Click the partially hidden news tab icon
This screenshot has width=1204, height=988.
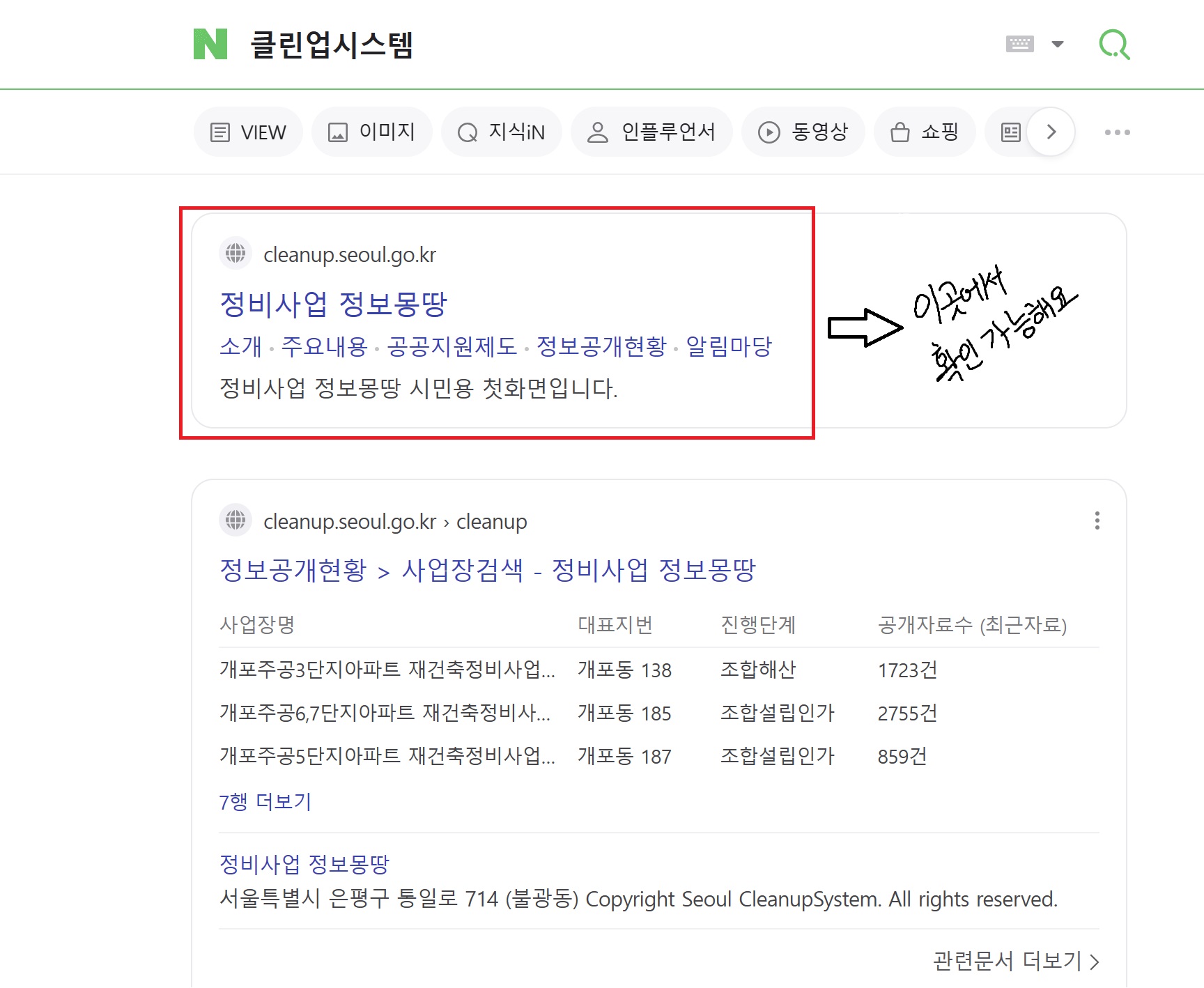(x=1010, y=132)
